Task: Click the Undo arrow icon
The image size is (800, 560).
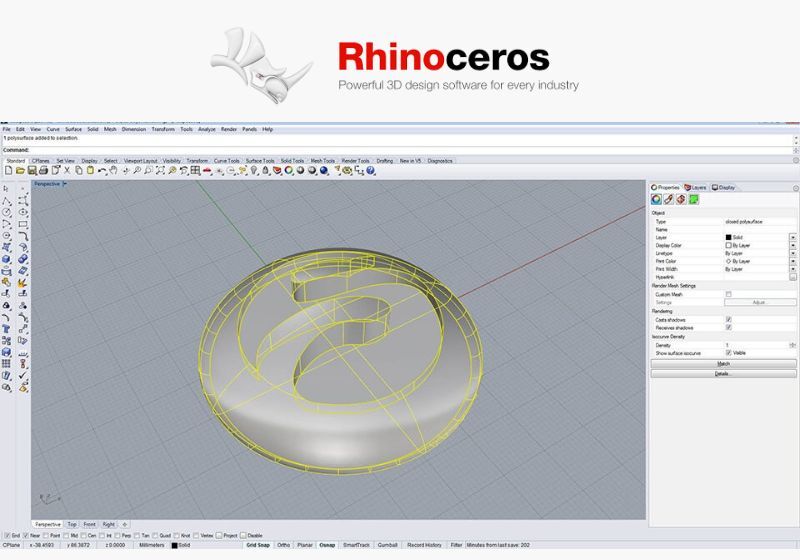Action: point(102,171)
